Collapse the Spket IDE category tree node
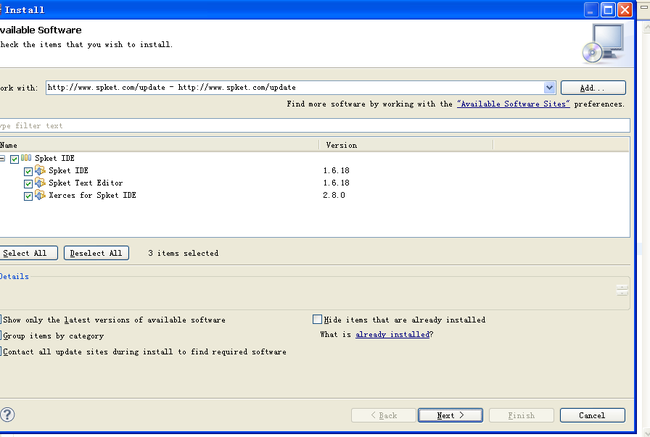The width and height of the screenshot is (650, 437). click(x=2, y=158)
